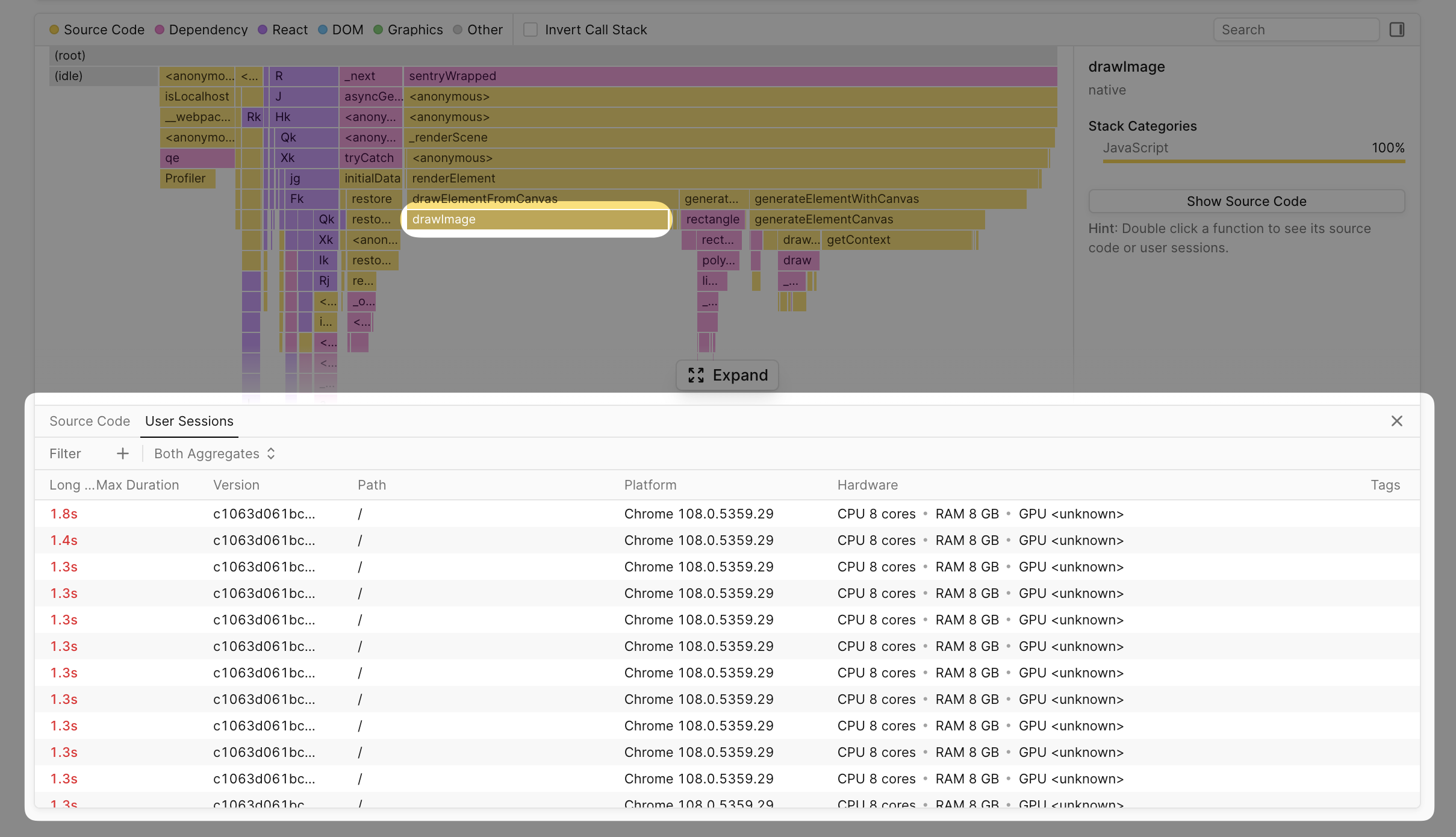Sort by the Version column header

click(x=236, y=485)
